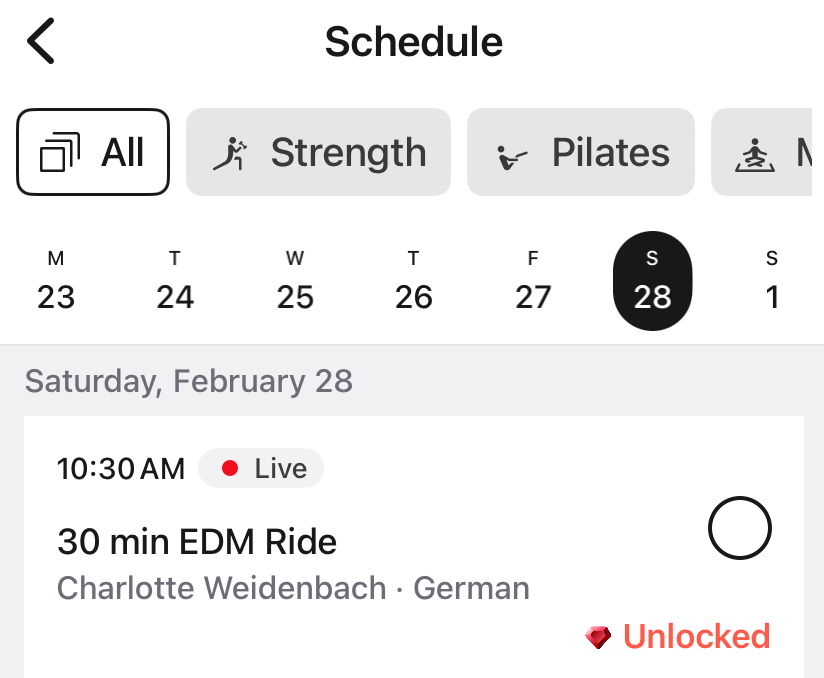Click the red Live dot indicator

230,468
